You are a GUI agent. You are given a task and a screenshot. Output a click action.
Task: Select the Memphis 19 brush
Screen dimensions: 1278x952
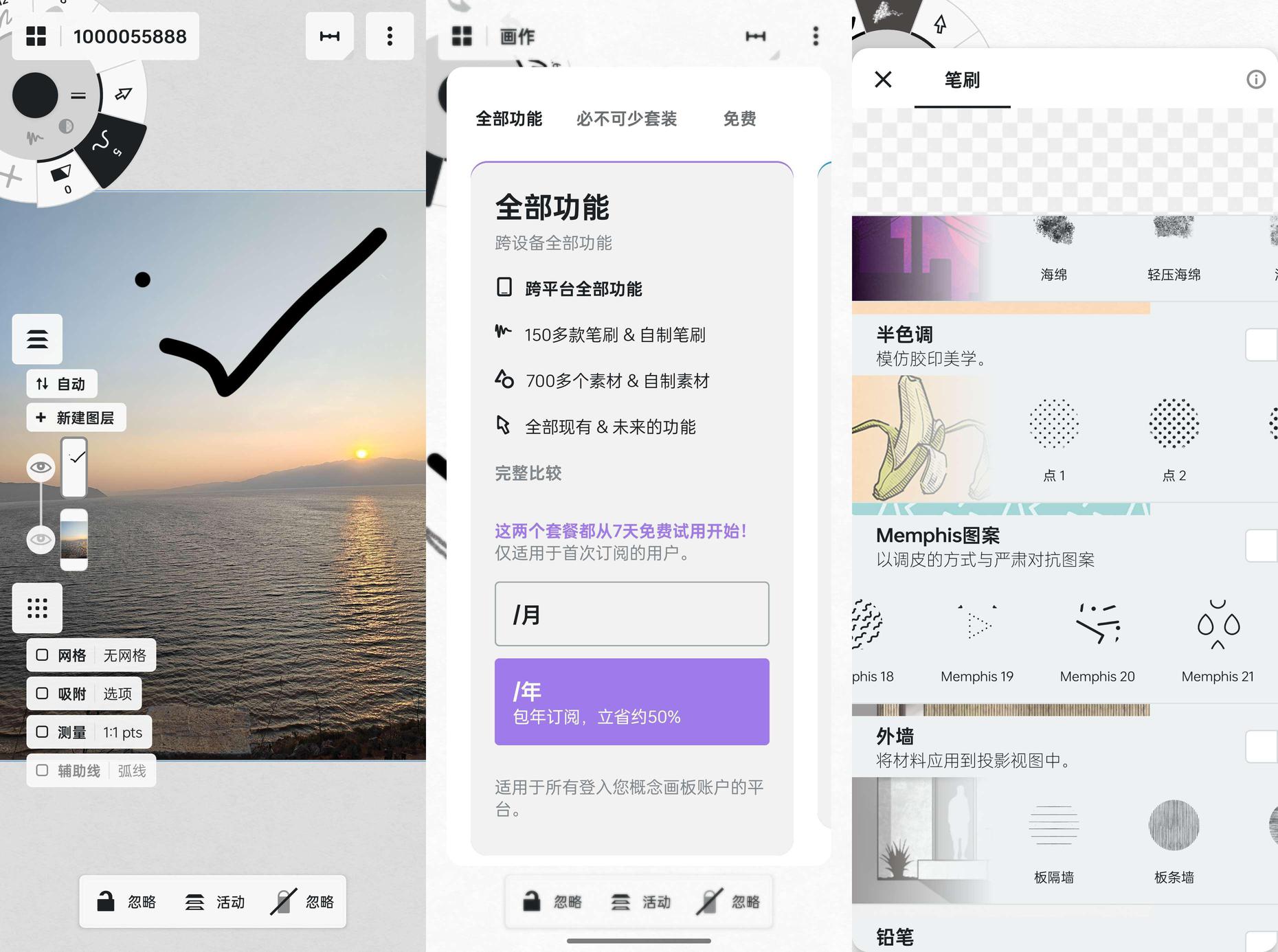[x=977, y=640]
